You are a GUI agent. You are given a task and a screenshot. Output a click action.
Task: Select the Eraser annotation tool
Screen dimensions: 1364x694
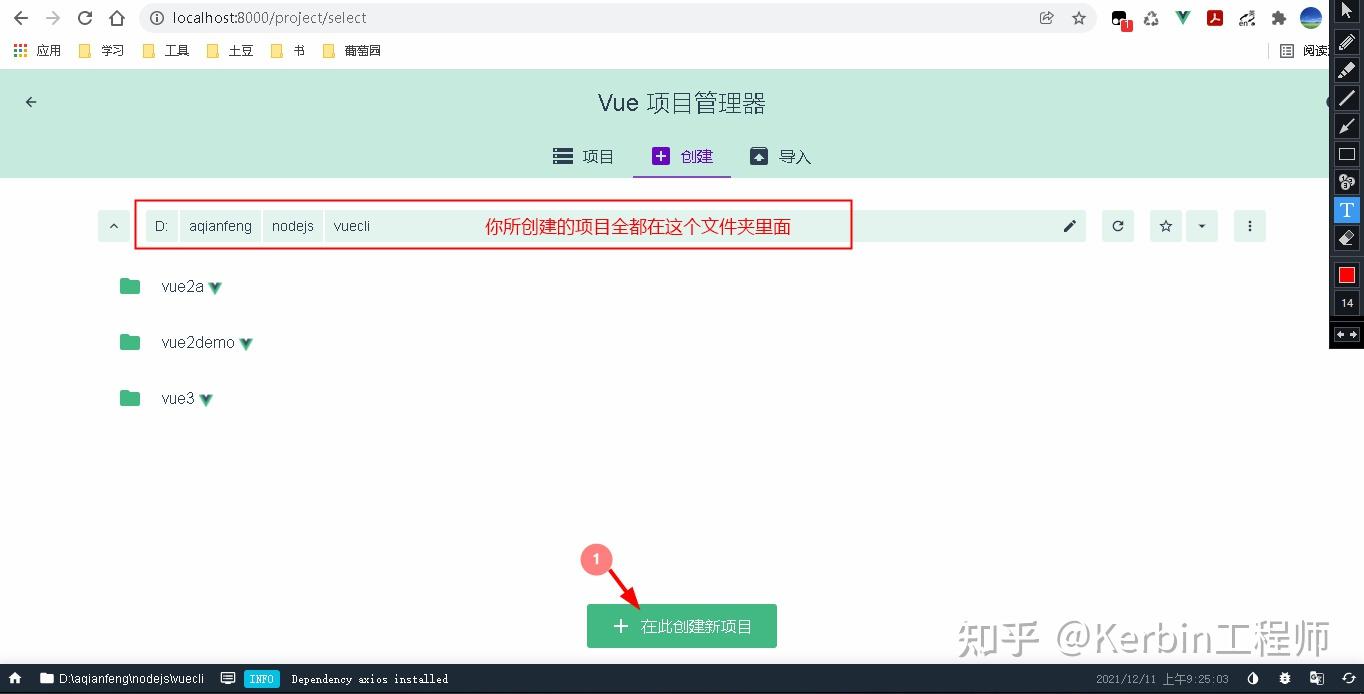coord(1346,238)
